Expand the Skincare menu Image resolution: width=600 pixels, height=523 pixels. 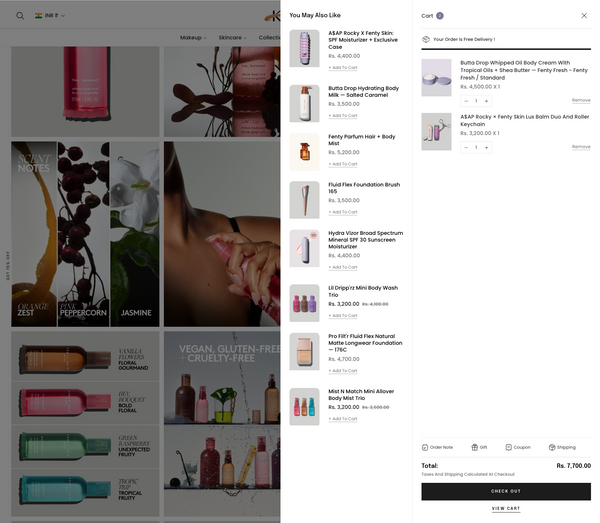[232, 37]
